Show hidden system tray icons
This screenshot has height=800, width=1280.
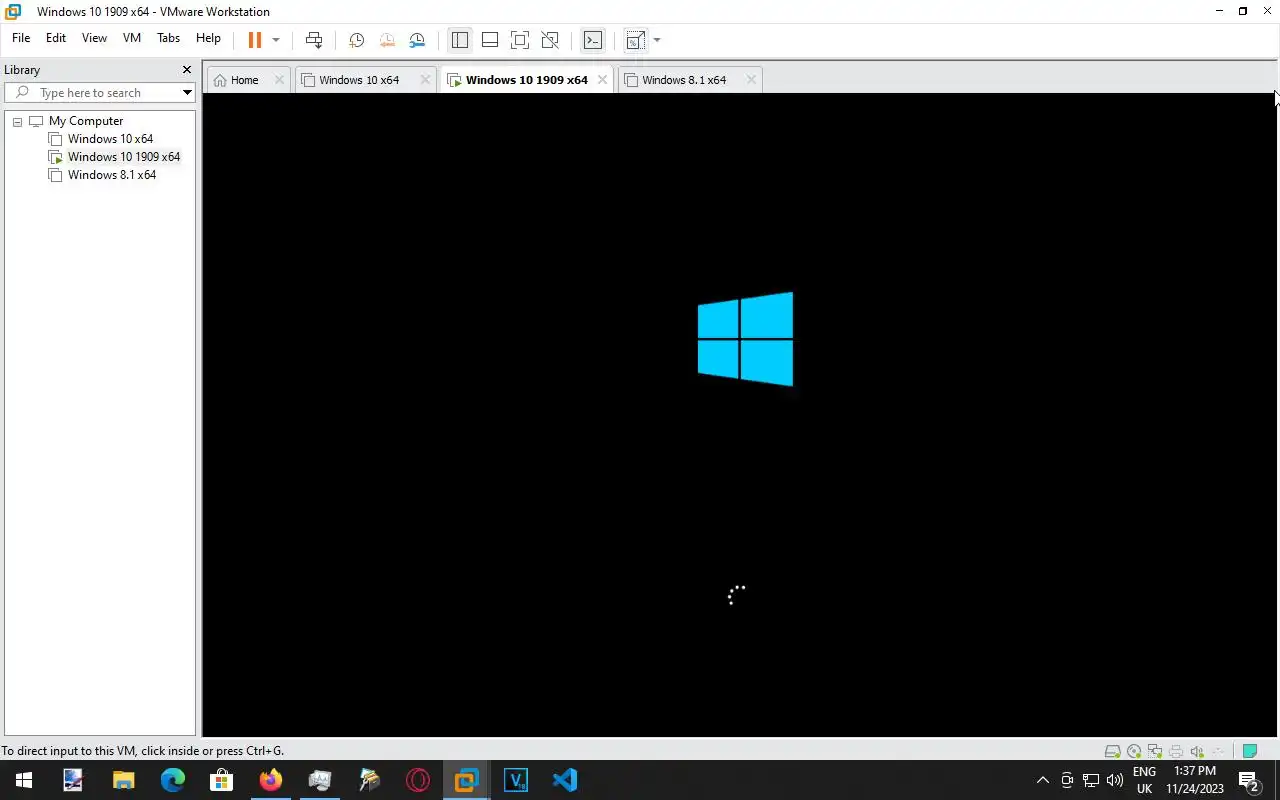point(1042,780)
